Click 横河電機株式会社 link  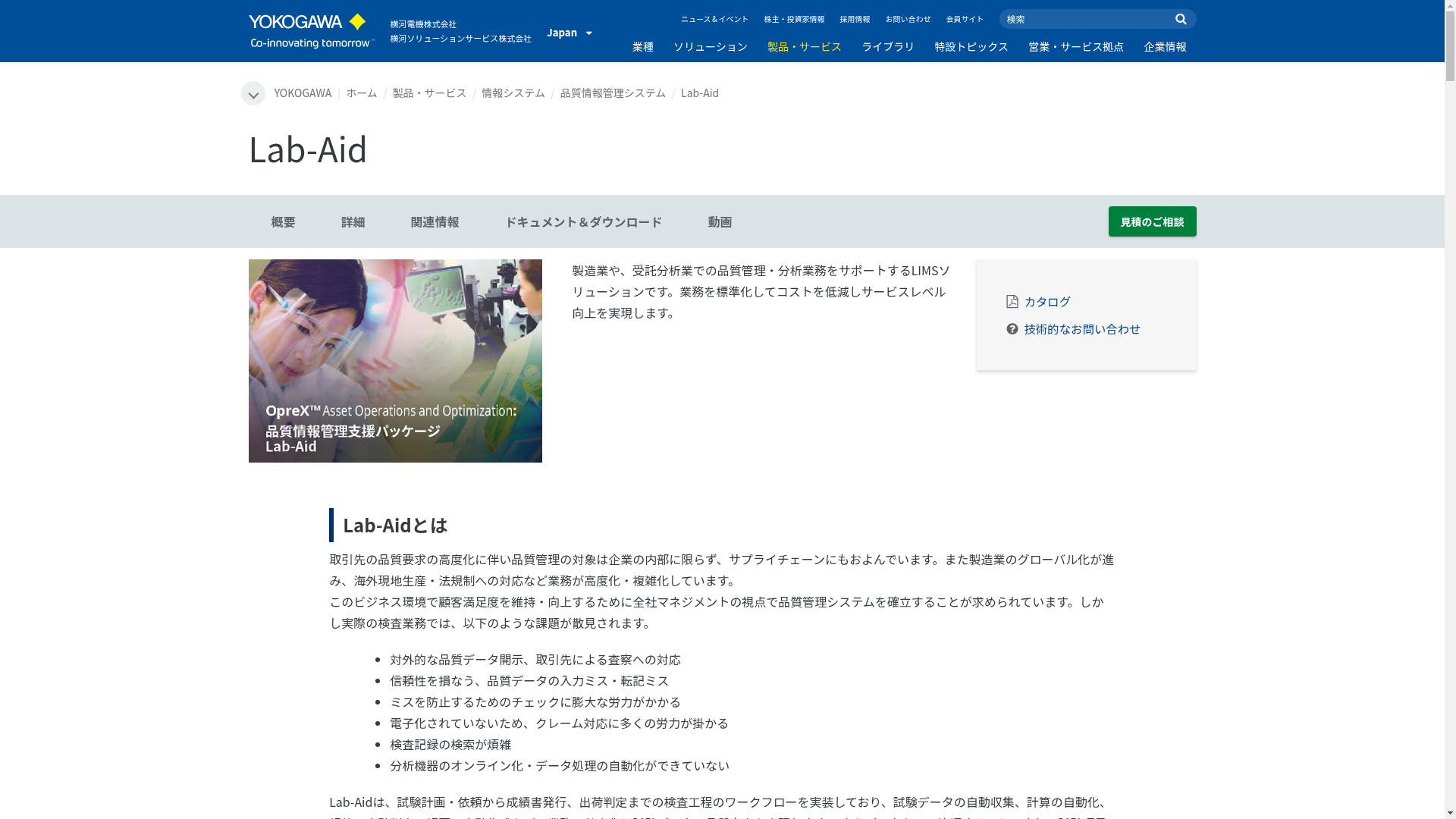pos(423,24)
